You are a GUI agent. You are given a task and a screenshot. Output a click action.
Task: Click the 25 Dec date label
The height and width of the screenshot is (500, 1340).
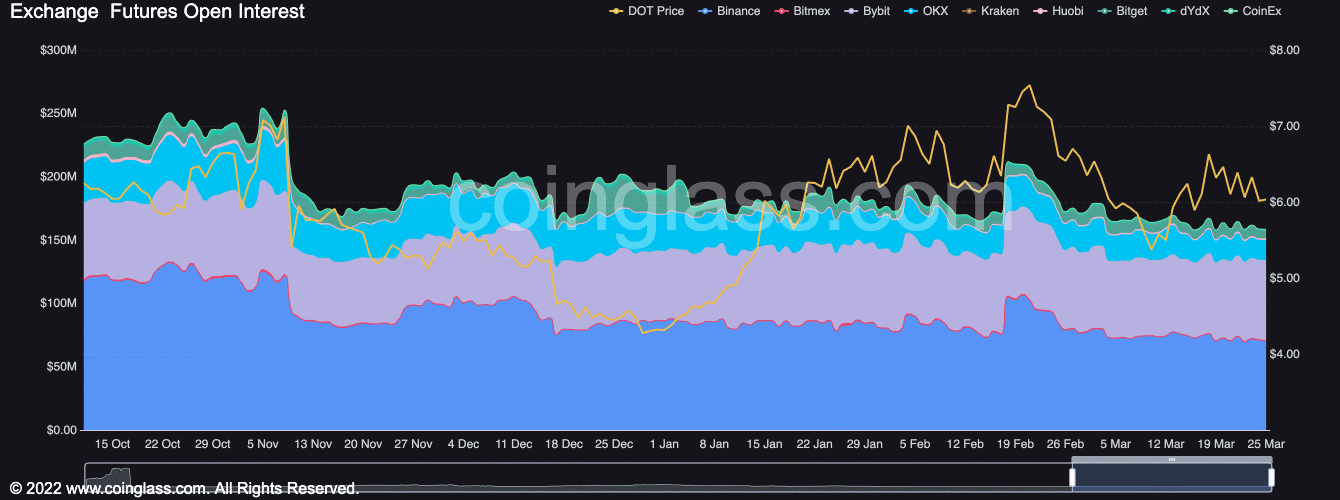tap(614, 444)
